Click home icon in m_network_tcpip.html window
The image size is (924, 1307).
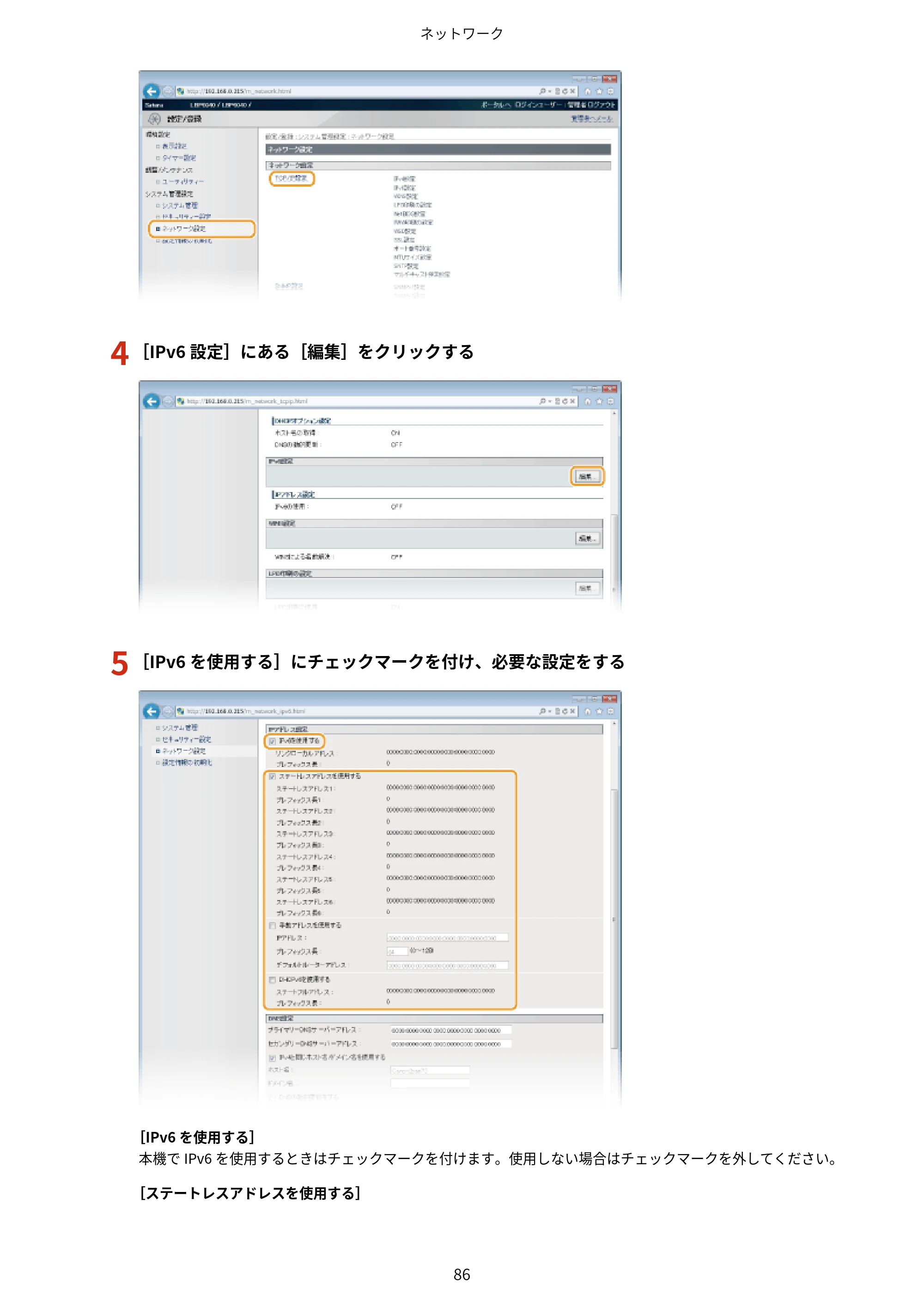[588, 401]
